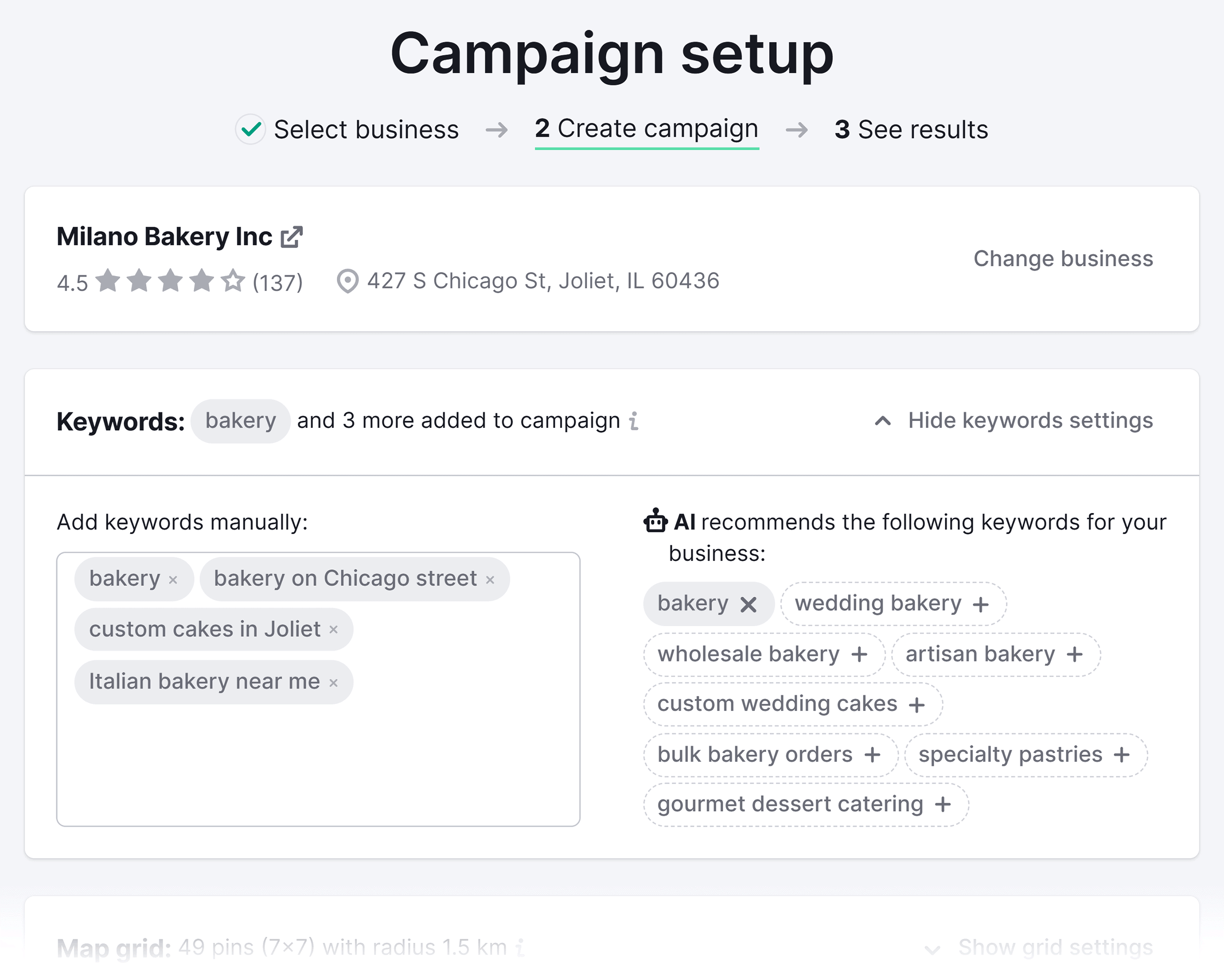Add "specialty pastries" keyword
Image resolution: width=1224 pixels, height=980 pixels.
point(1121,755)
